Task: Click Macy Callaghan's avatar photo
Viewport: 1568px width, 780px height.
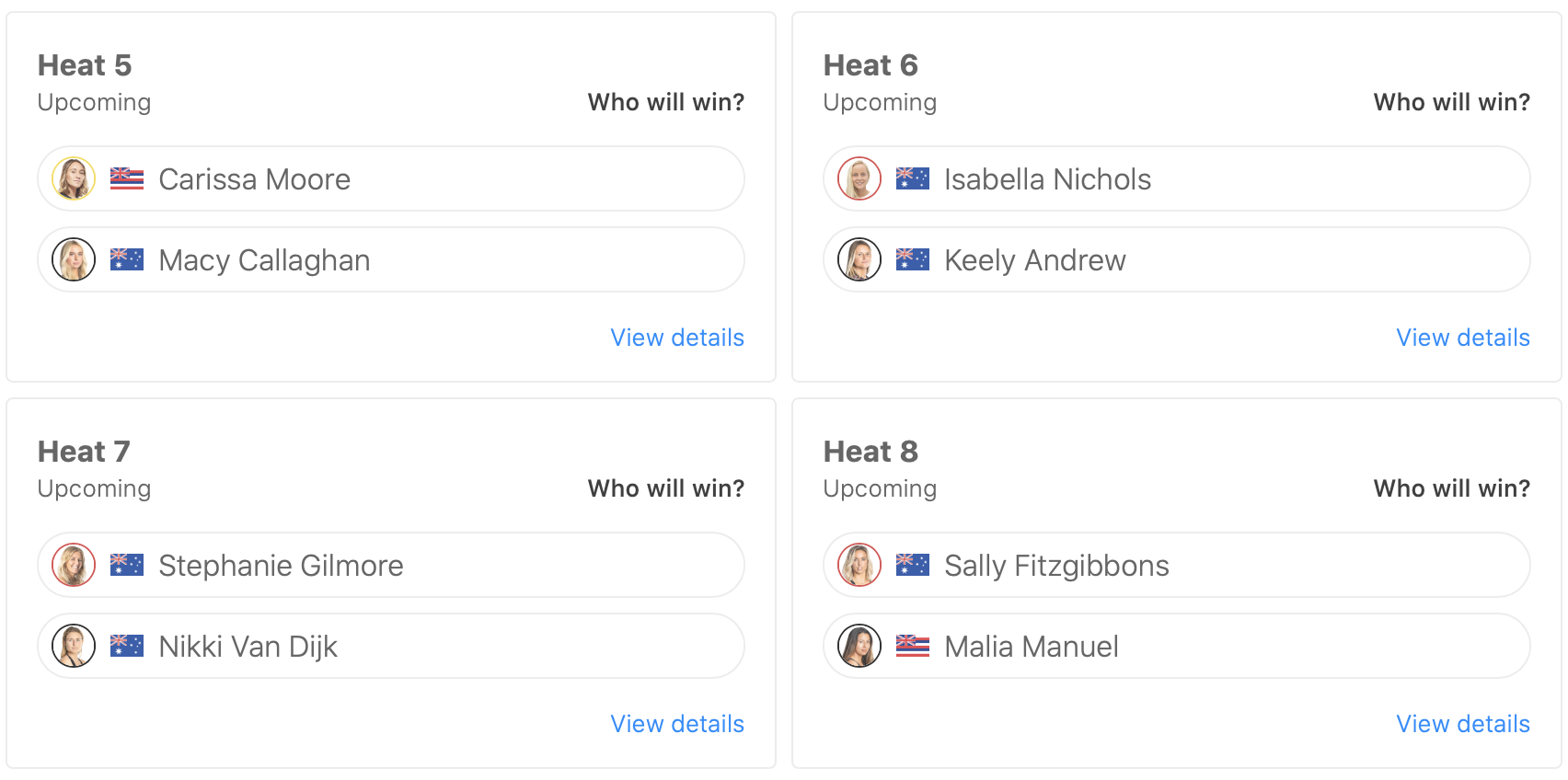Action: point(74,259)
